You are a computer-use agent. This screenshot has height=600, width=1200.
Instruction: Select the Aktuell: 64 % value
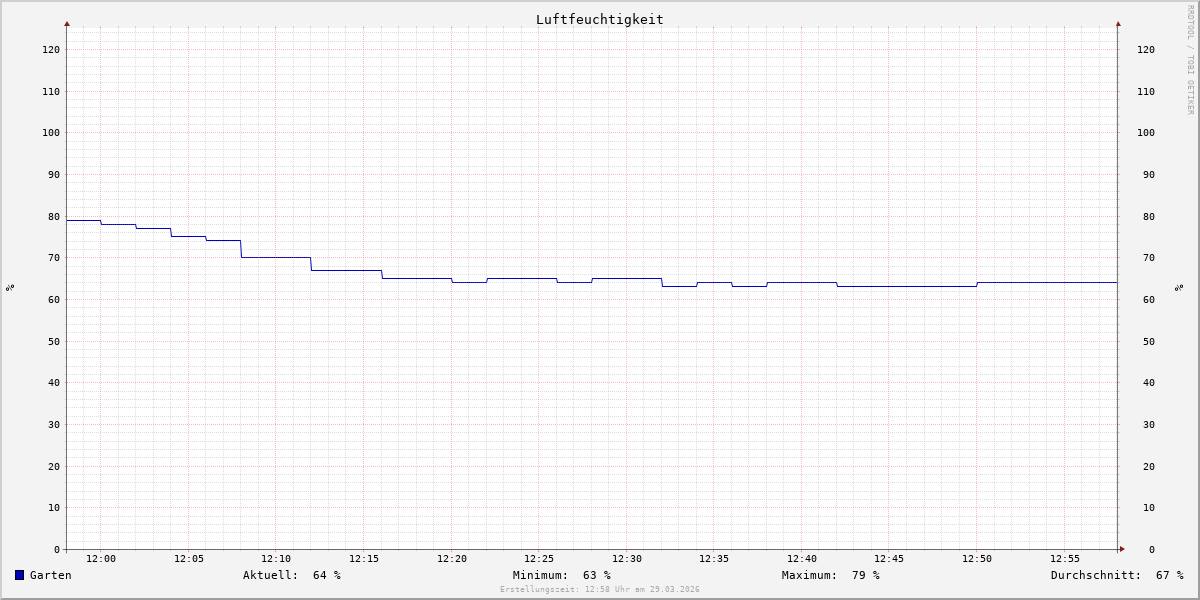coord(292,575)
